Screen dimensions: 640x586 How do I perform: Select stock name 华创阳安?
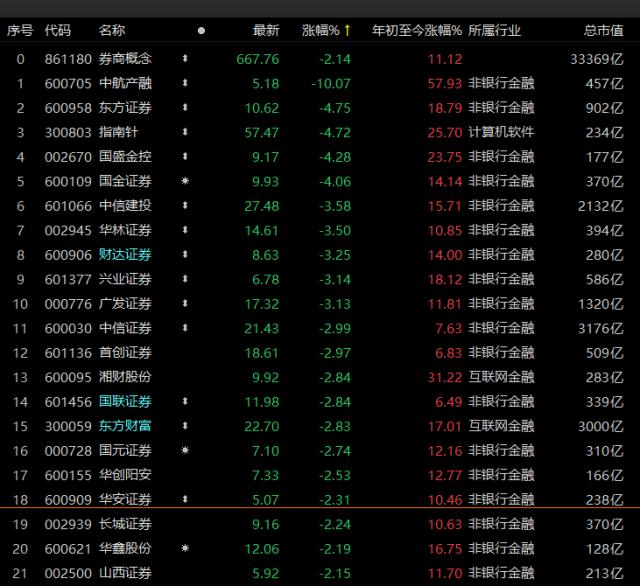[x=125, y=475]
